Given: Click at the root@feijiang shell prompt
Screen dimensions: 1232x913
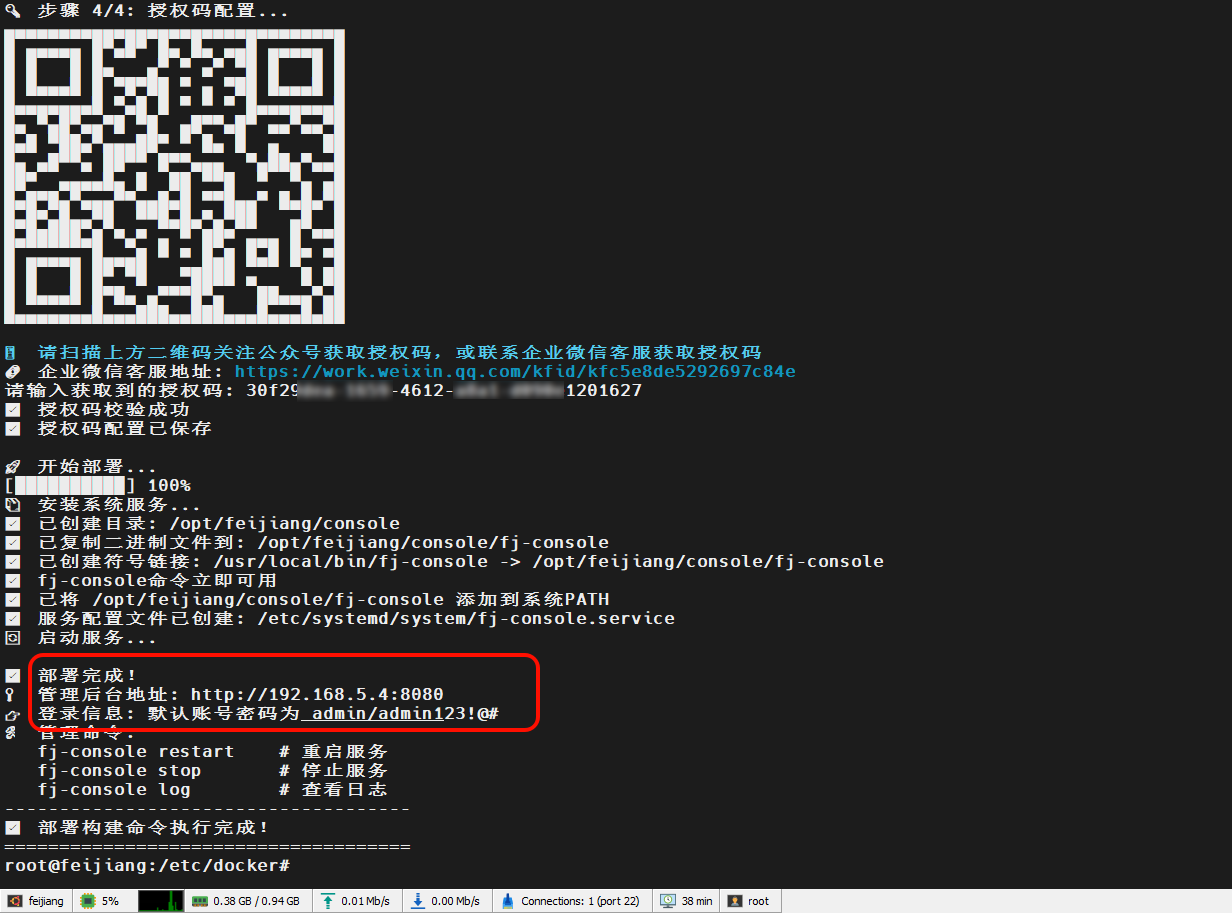Looking at the screenshot, I should click(147, 866).
